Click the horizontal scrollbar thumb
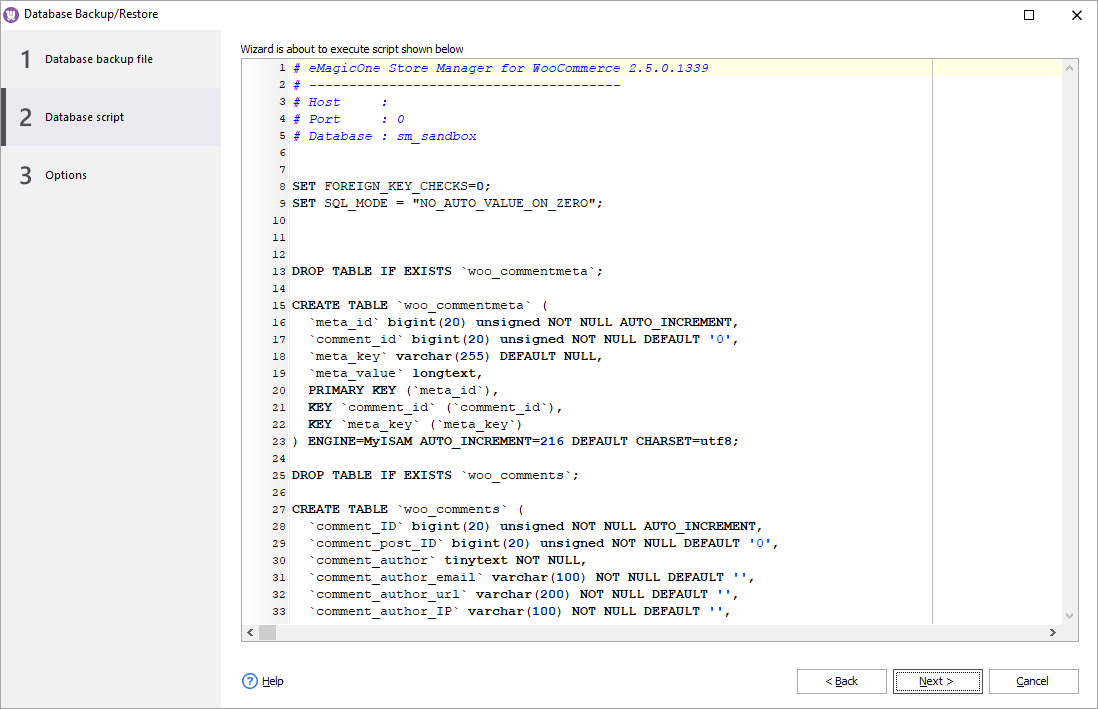The width and height of the screenshot is (1098, 709). tap(267, 633)
